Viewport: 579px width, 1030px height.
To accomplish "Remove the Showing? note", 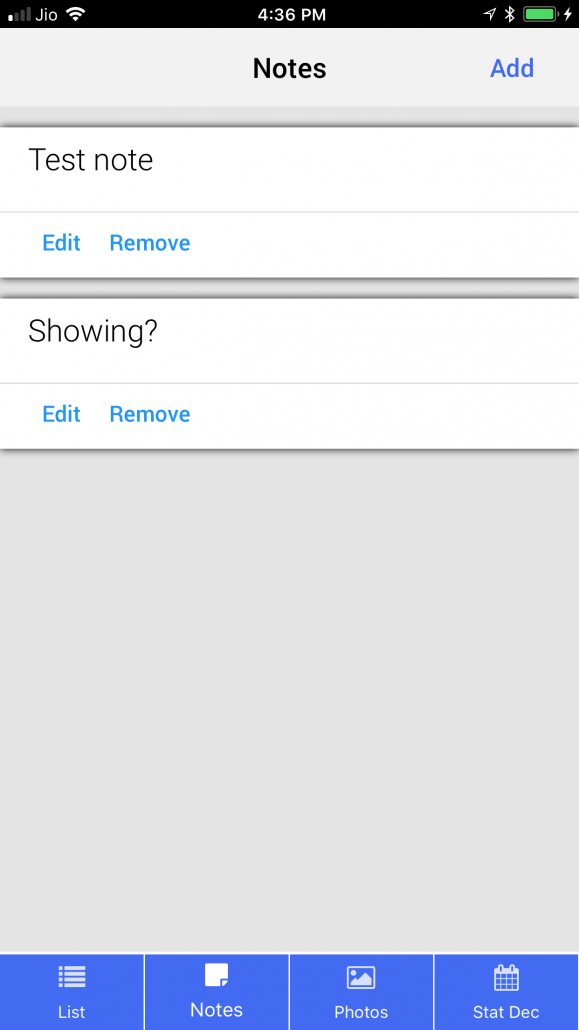I will tap(150, 414).
